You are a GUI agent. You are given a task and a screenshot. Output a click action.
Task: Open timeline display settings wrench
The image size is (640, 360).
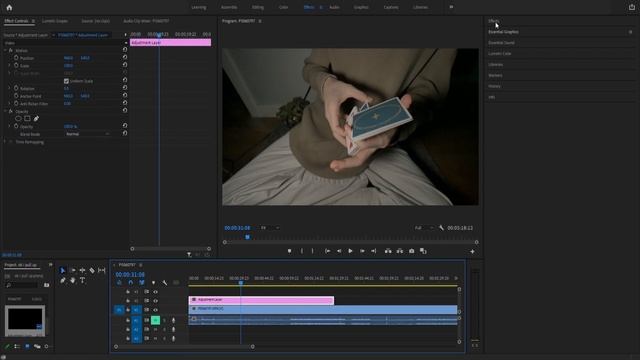click(x=164, y=282)
